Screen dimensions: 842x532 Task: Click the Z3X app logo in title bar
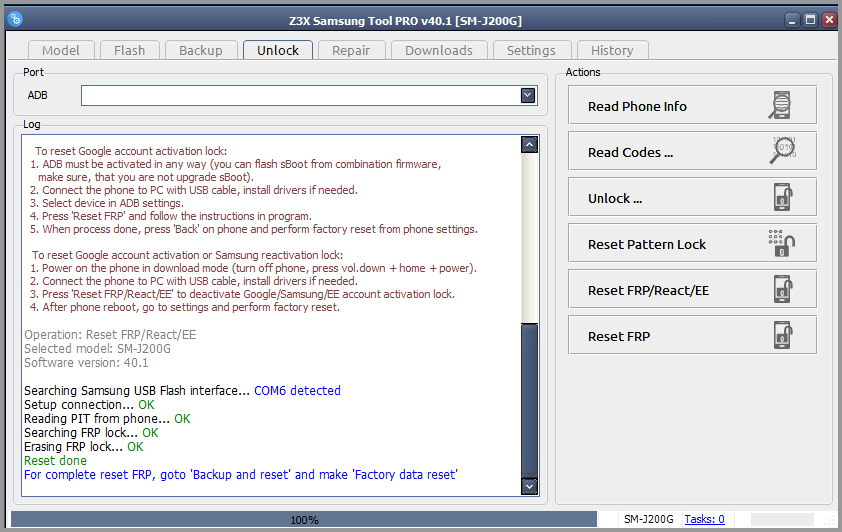[x=15, y=19]
